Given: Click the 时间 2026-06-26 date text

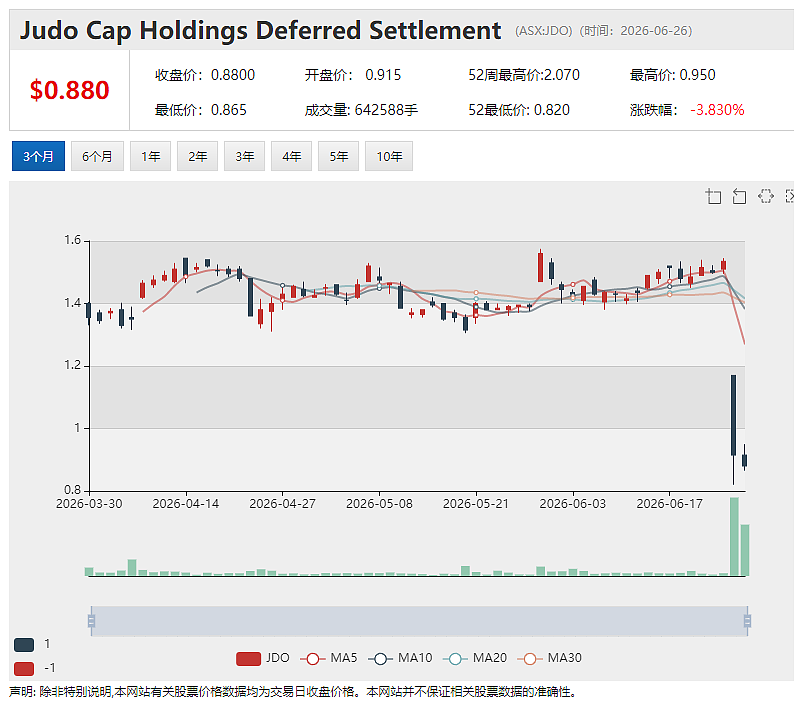Looking at the screenshot, I should click(x=636, y=31).
